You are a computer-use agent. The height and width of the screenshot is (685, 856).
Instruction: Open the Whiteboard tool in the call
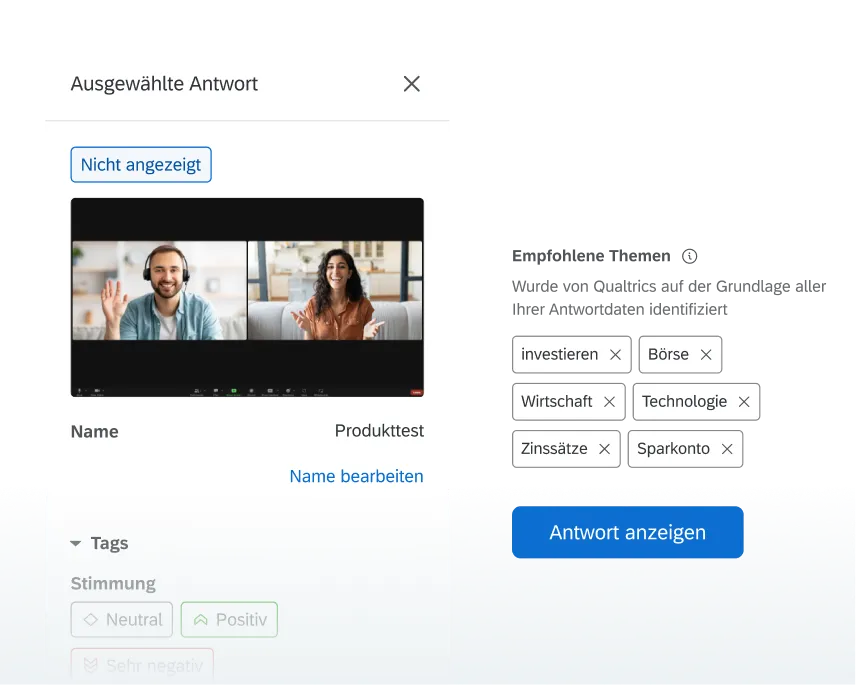tap(320, 390)
